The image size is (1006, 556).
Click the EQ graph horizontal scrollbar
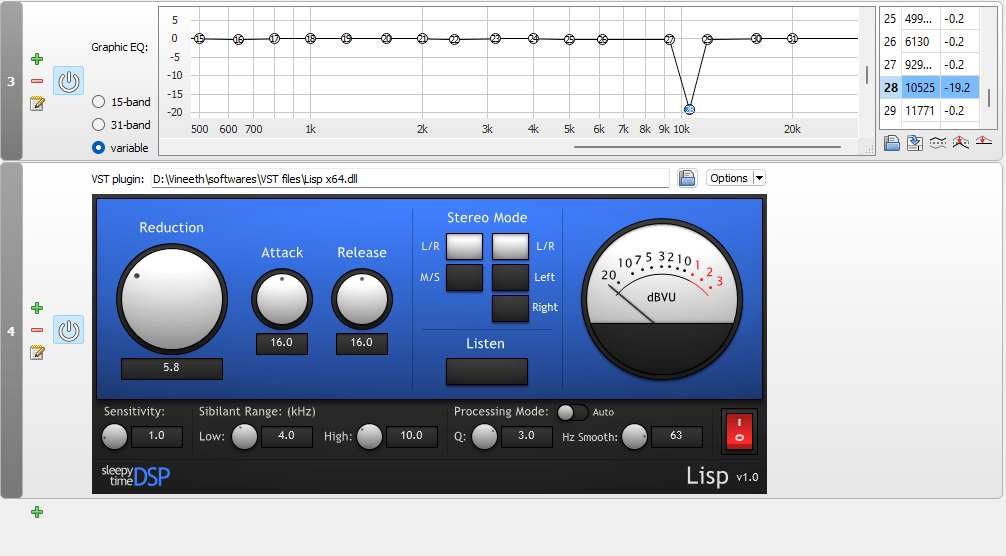pyautogui.click(x=707, y=147)
